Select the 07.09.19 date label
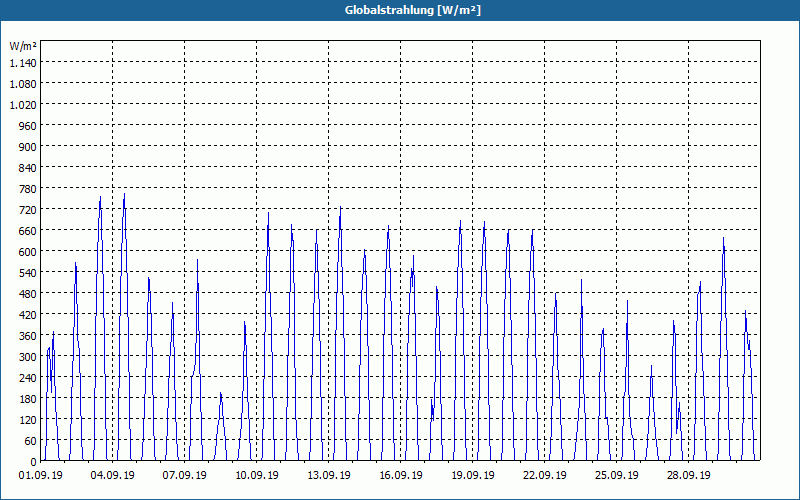This screenshot has width=800, height=500. tap(185, 476)
